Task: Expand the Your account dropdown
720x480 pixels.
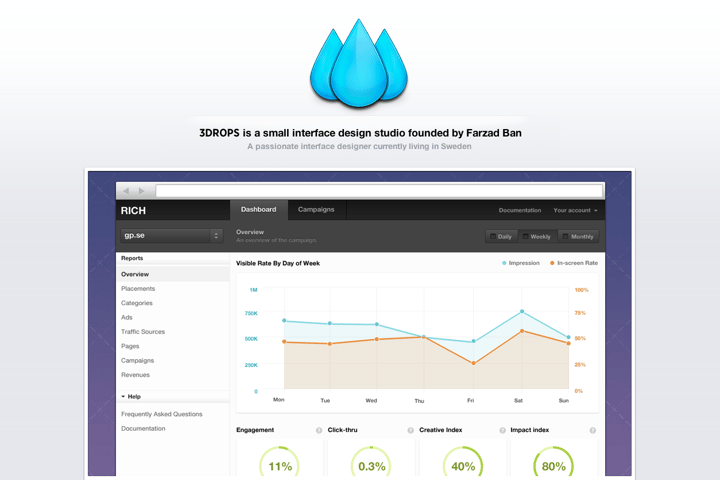Action: point(575,210)
